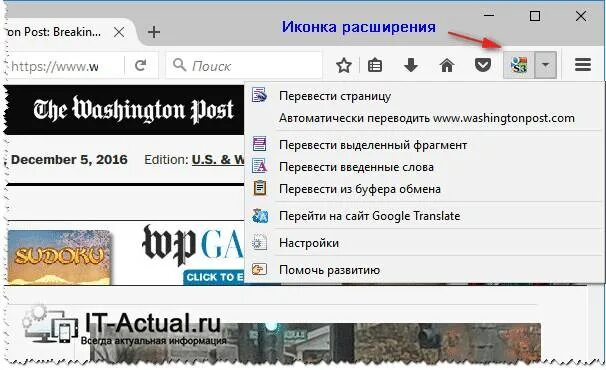Viewport: 606px width, 370px height.
Task: Choose Перевести из буфера обмена
Action: (x=424, y=189)
